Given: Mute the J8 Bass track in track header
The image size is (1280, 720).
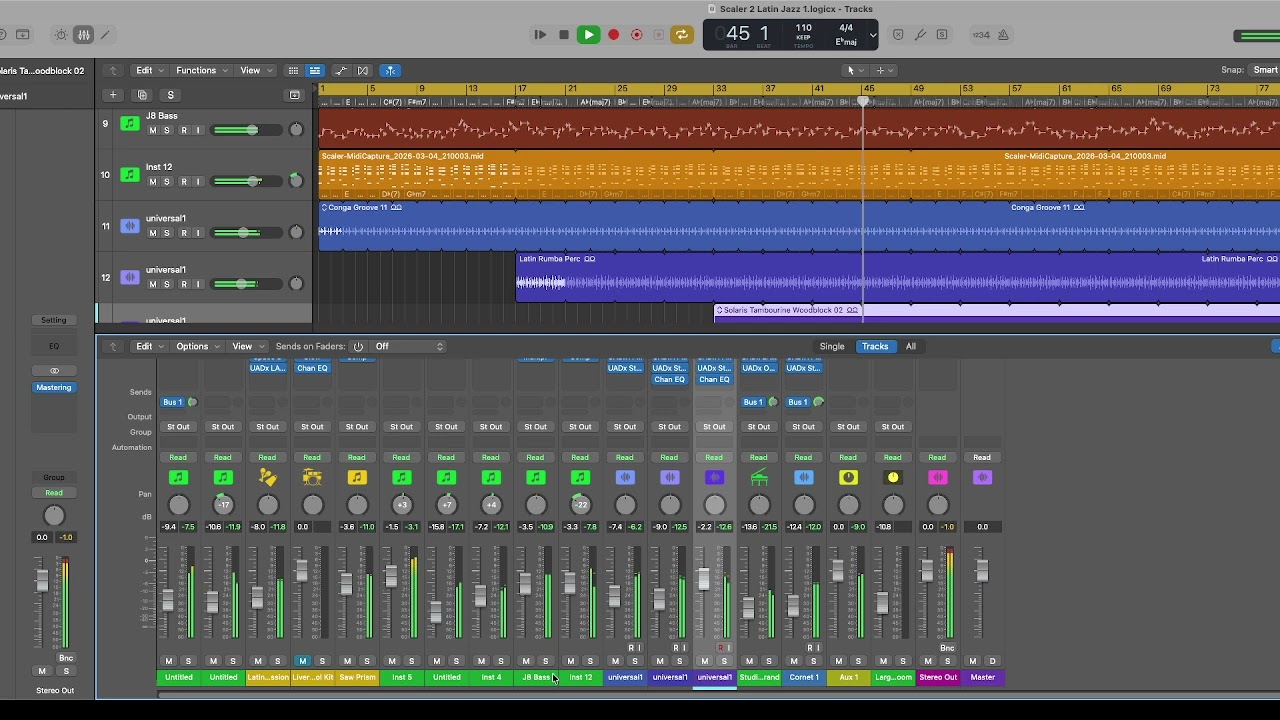Looking at the screenshot, I should (153, 130).
